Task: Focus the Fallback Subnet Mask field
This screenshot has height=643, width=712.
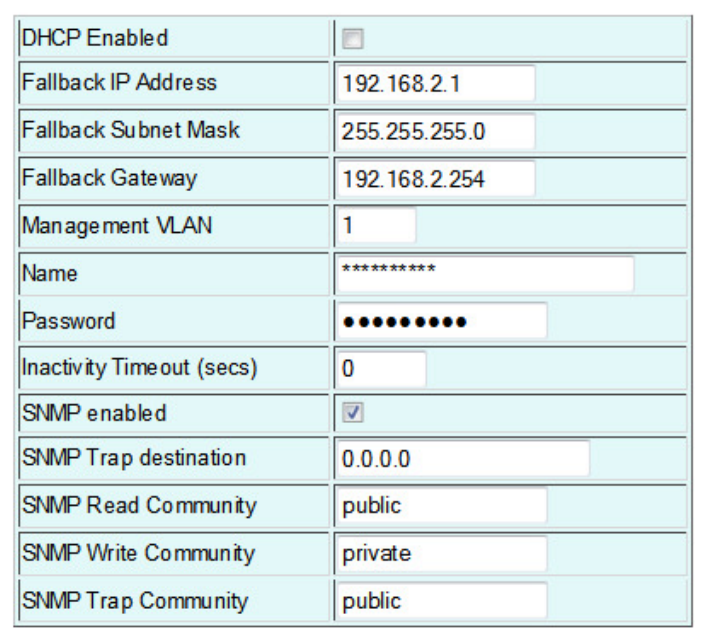Action: [435, 131]
